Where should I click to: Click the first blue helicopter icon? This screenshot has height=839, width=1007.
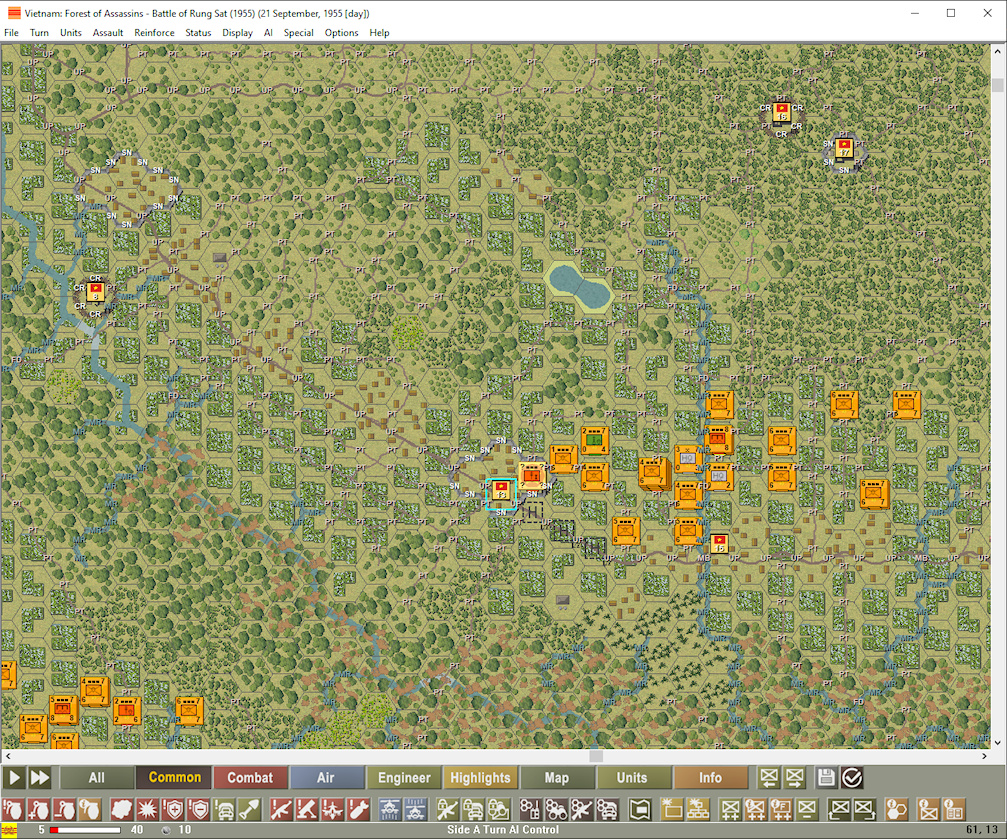(390, 809)
